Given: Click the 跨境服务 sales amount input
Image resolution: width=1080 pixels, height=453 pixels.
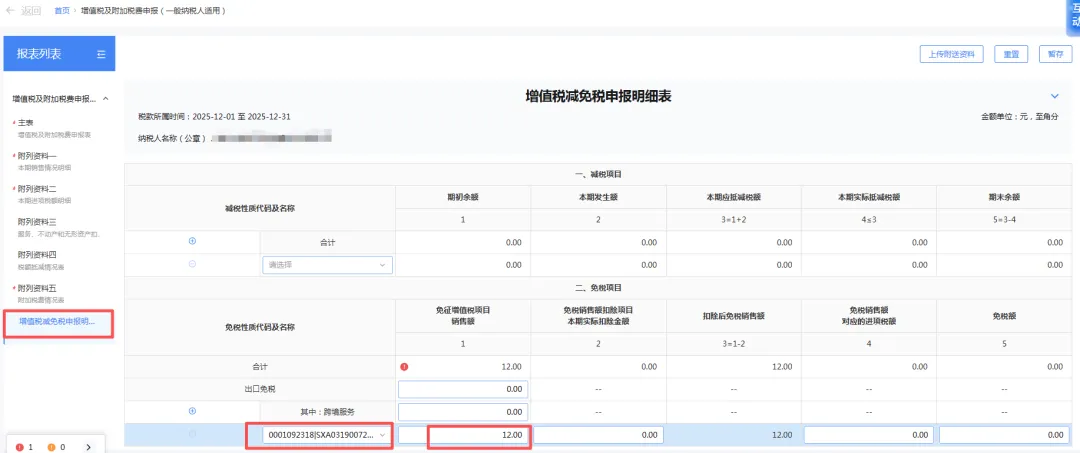Looking at the screenshot, I should pyautogui.click(x=463, y=412).
